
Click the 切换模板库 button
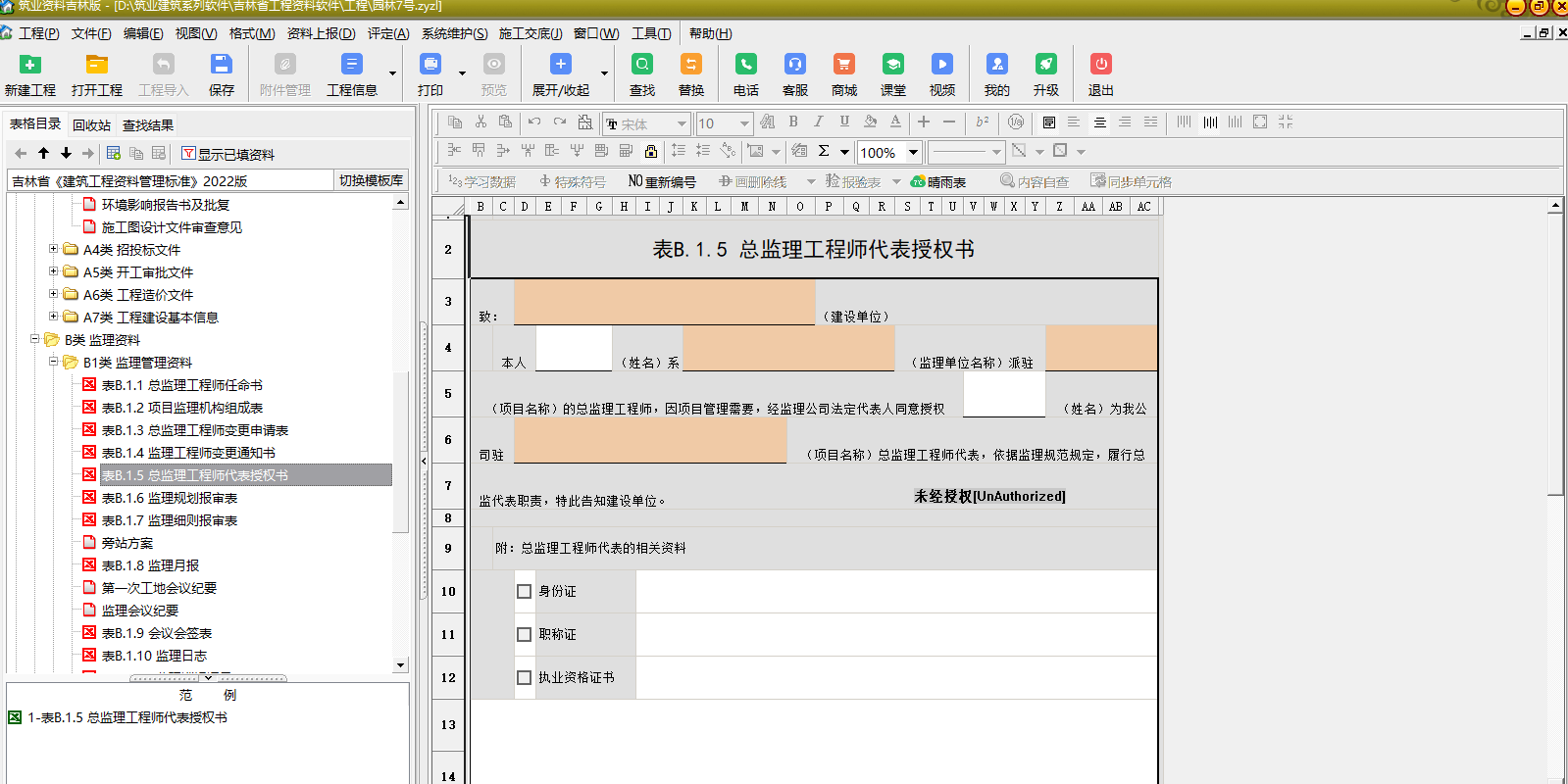click(x=371, y=180)
